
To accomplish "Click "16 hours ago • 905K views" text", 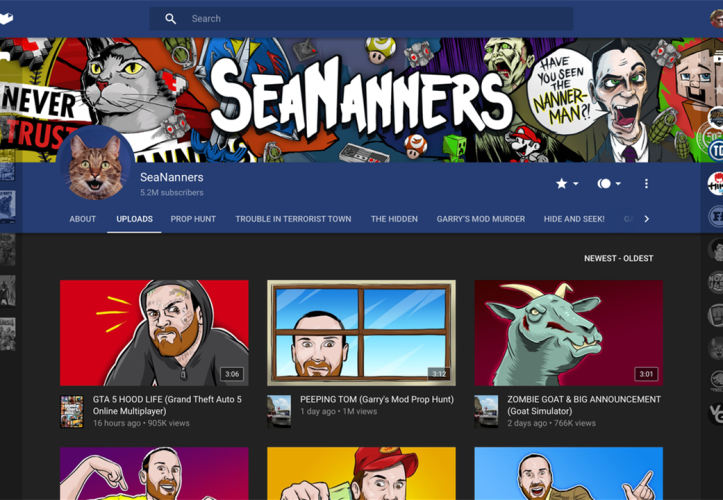I will click(x=141, y=423).
